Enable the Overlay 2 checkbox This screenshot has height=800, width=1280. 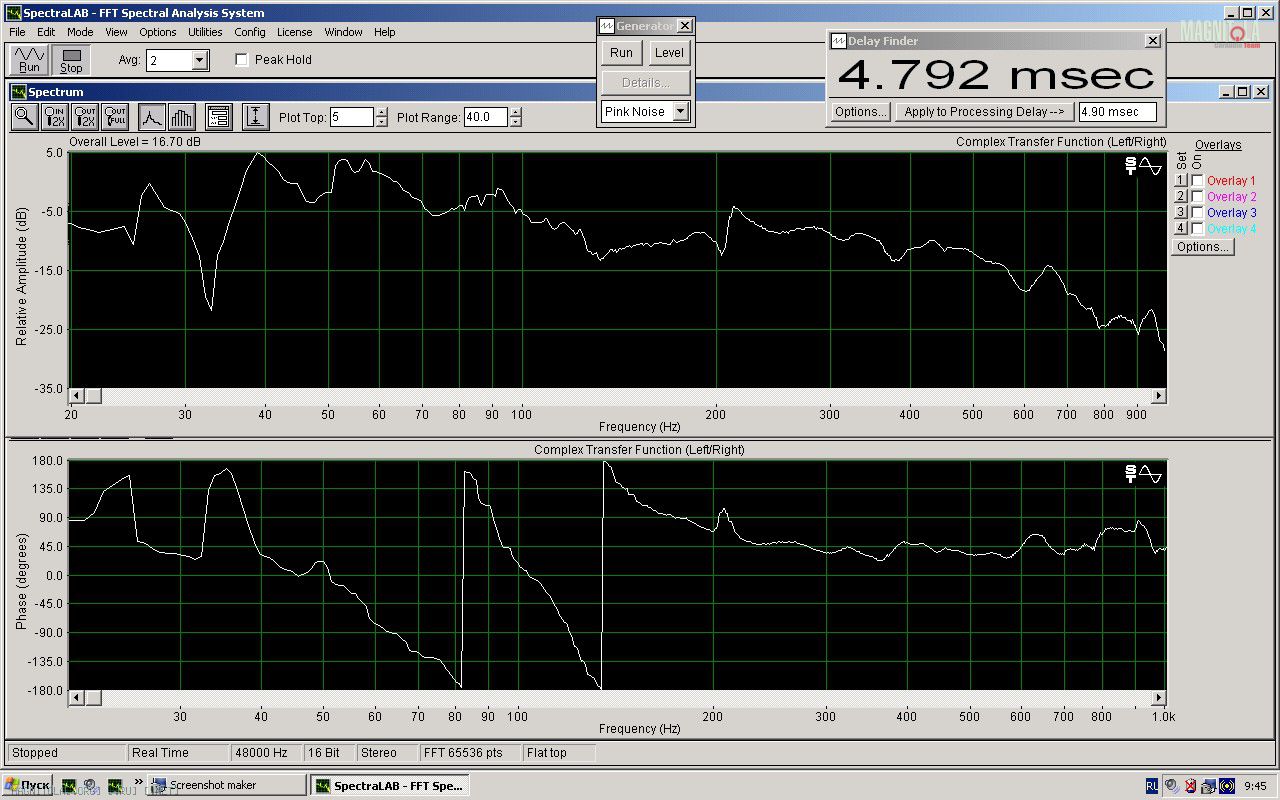pos(1197,197)
